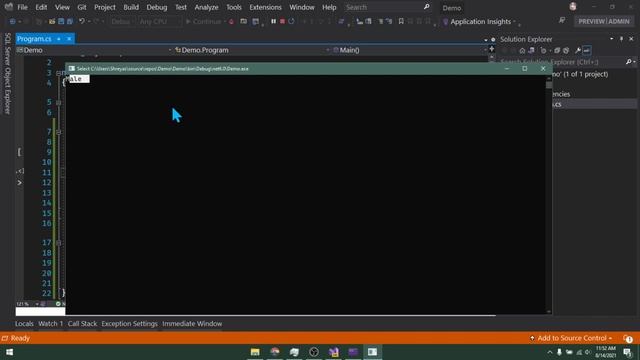Click the Solution Explorer wrench Properties icon
Viewport: 640px width, 360px height.
point(578,51)
